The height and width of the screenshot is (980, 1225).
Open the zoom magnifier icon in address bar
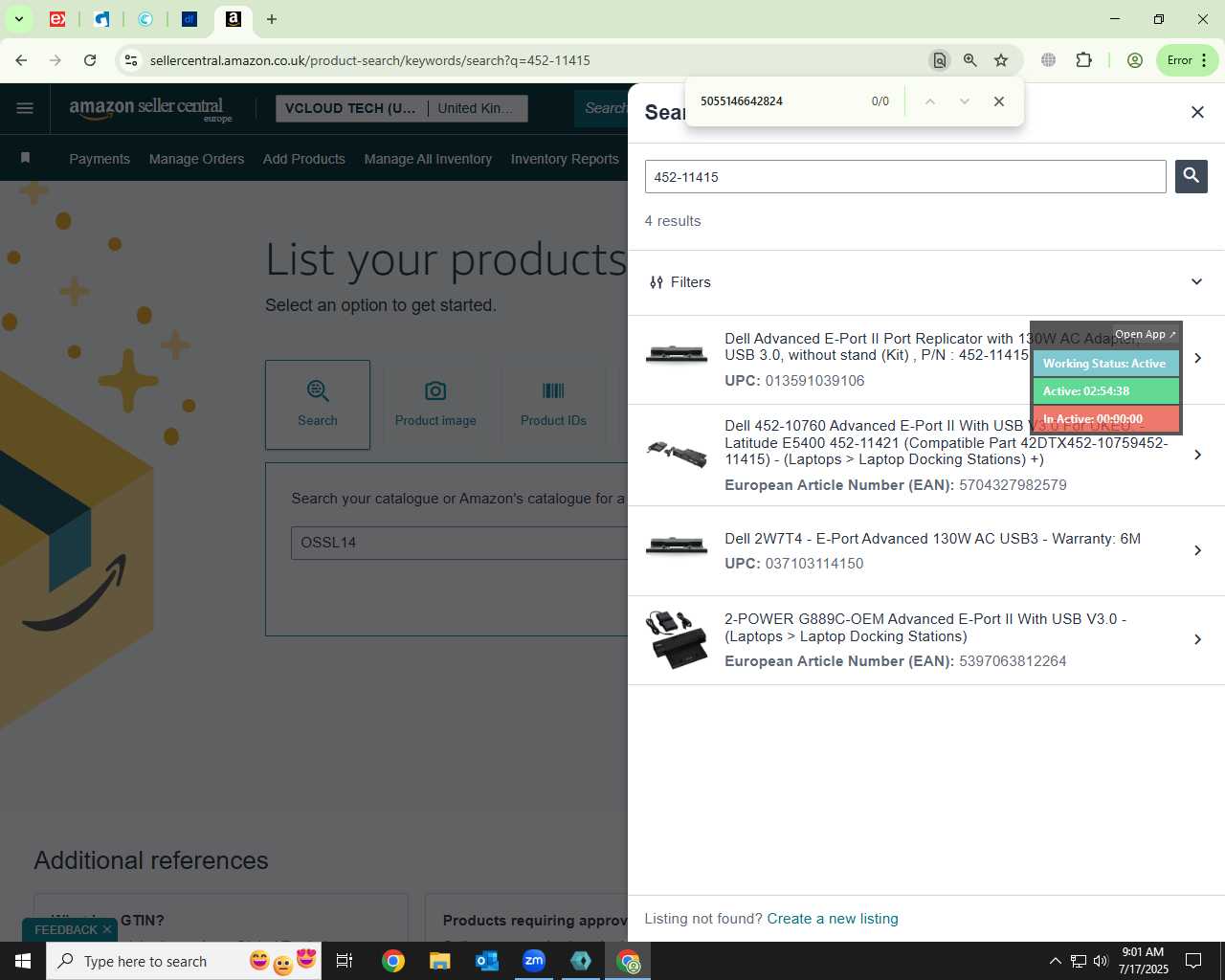[x=970, y=60]
